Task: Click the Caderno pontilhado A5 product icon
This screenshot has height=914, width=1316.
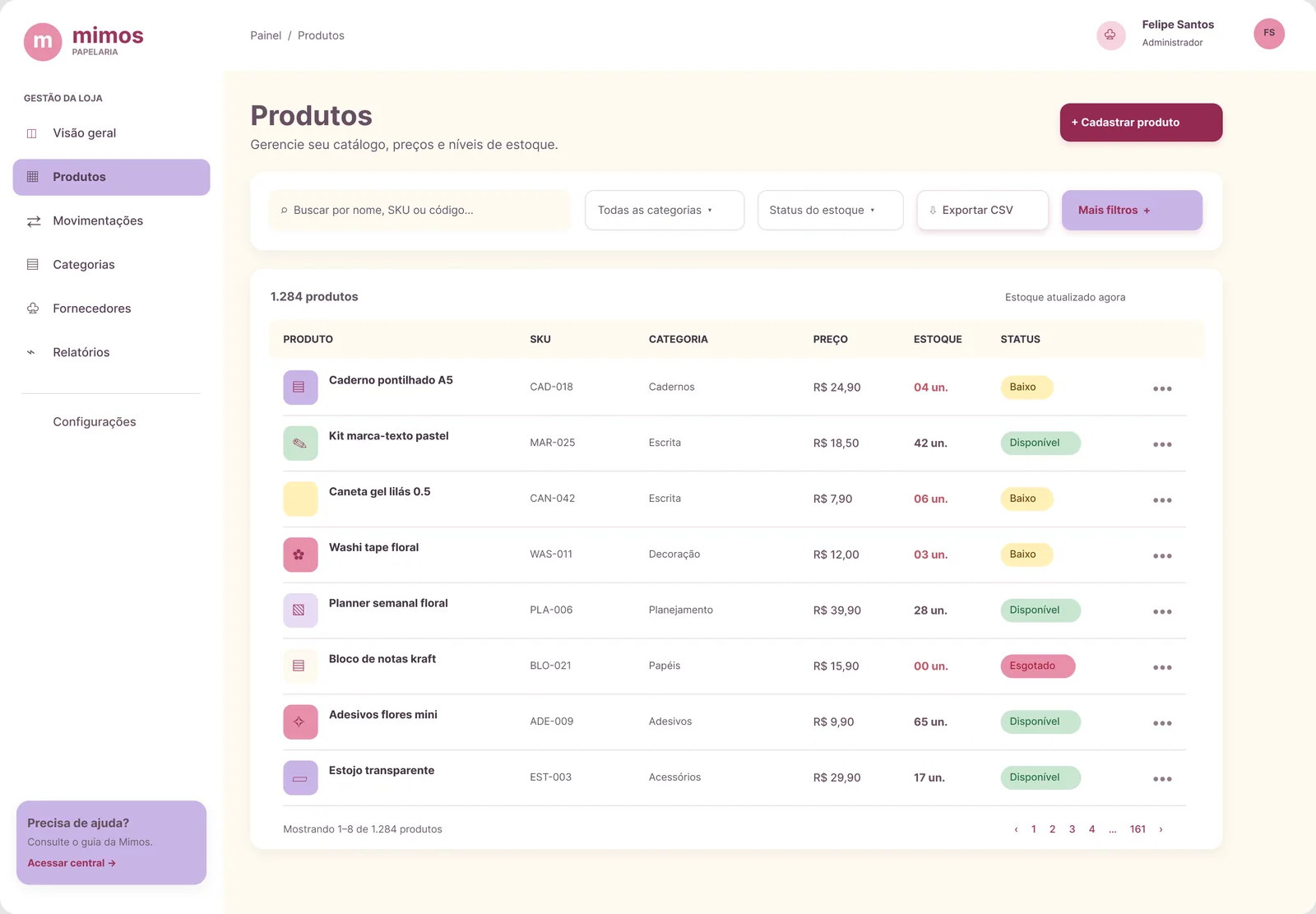Action: tap(300, 387)
